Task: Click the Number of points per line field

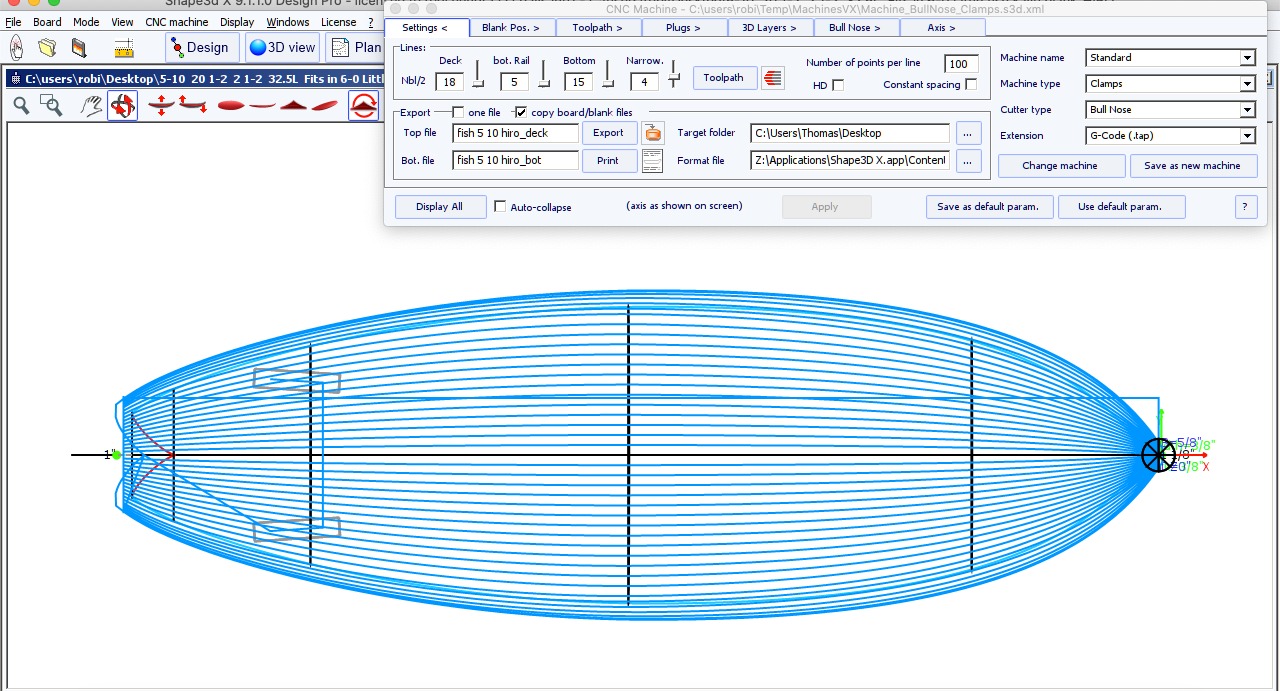Action: pyautogui.click(x=961, y=64)
